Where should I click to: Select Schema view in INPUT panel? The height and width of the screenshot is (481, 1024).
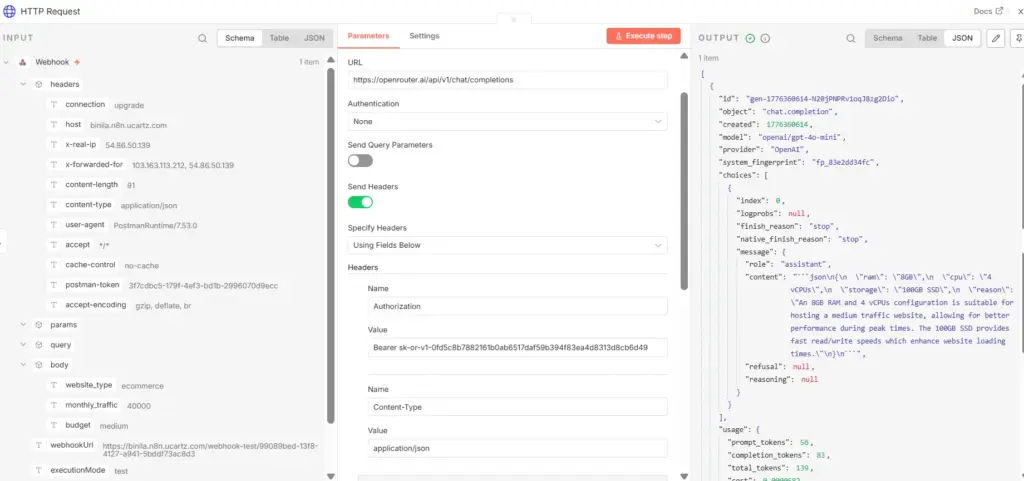click(x=240, y=39)
